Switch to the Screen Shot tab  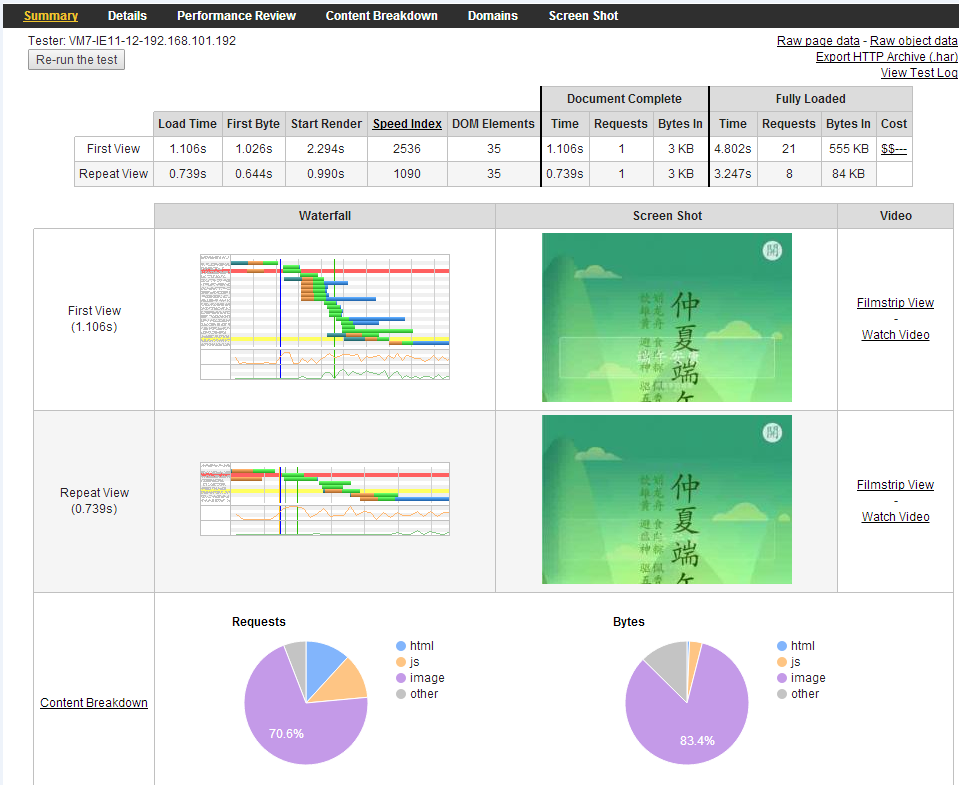tap(583, 16)
